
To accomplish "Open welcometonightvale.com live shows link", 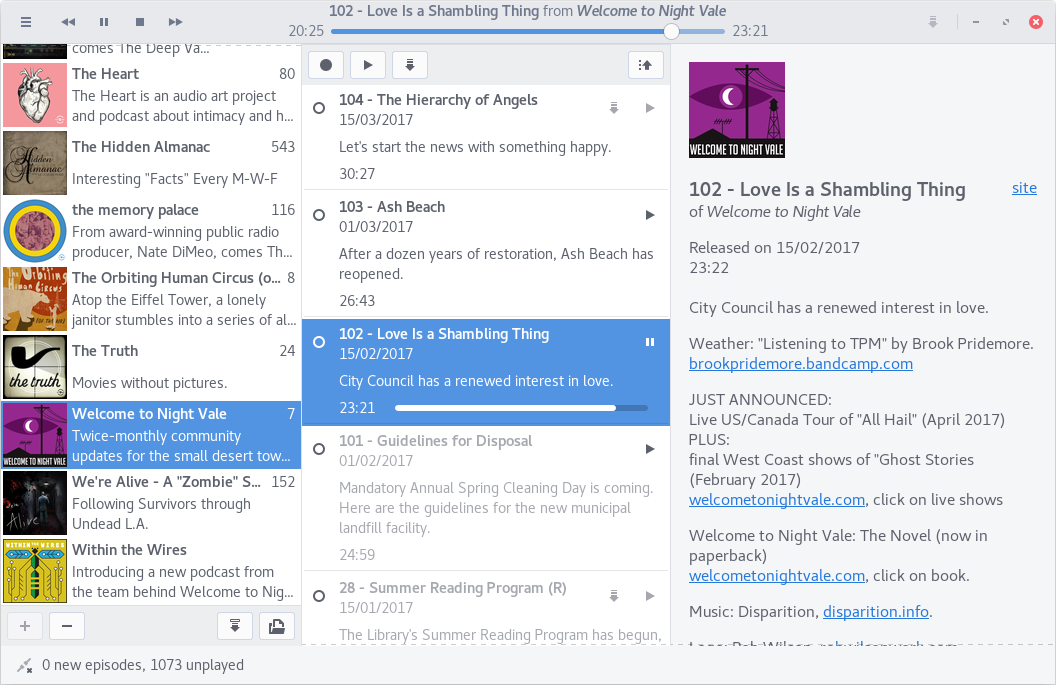I will click(x=777, y=500).
